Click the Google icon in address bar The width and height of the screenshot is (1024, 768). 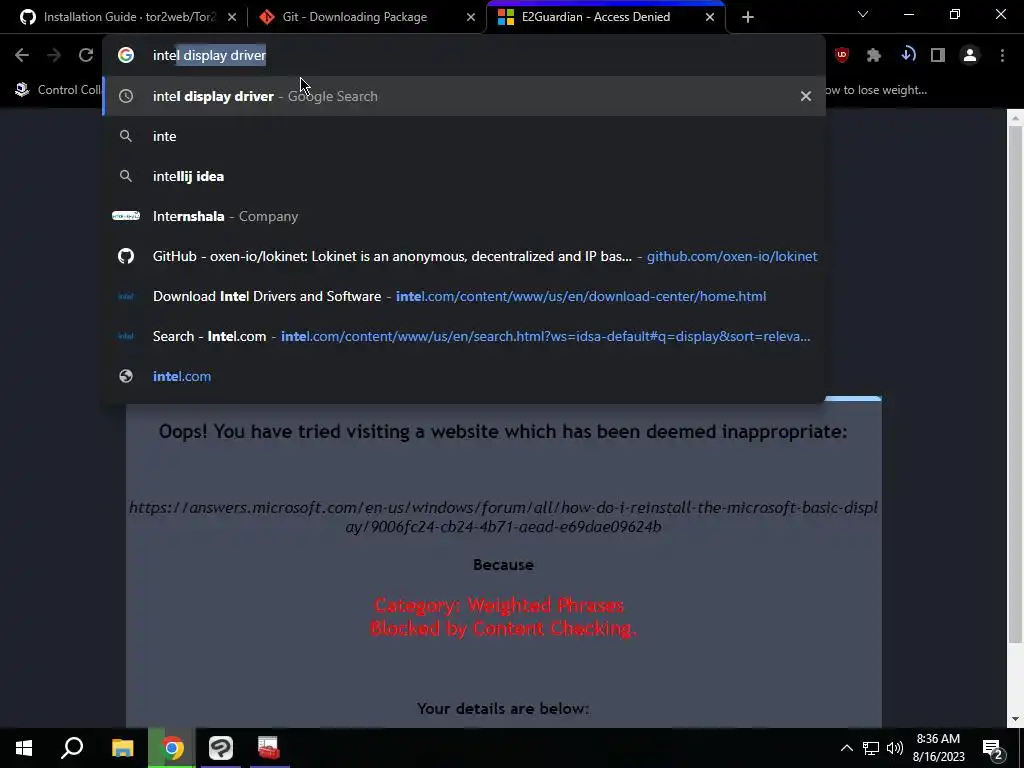pos(126,56)
